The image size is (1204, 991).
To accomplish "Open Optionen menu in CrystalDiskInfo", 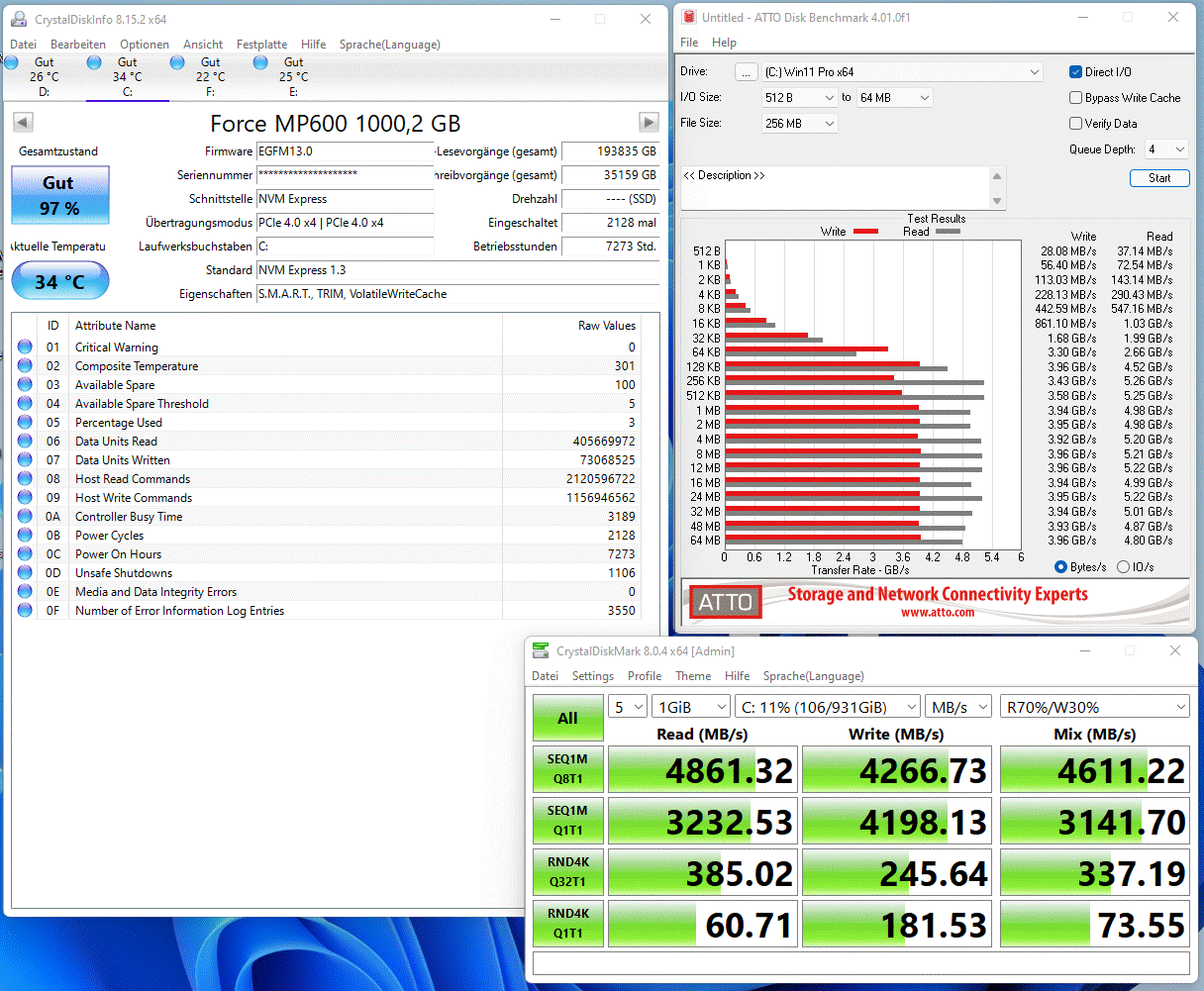I will pyautogui.click(x=145, y=45).
